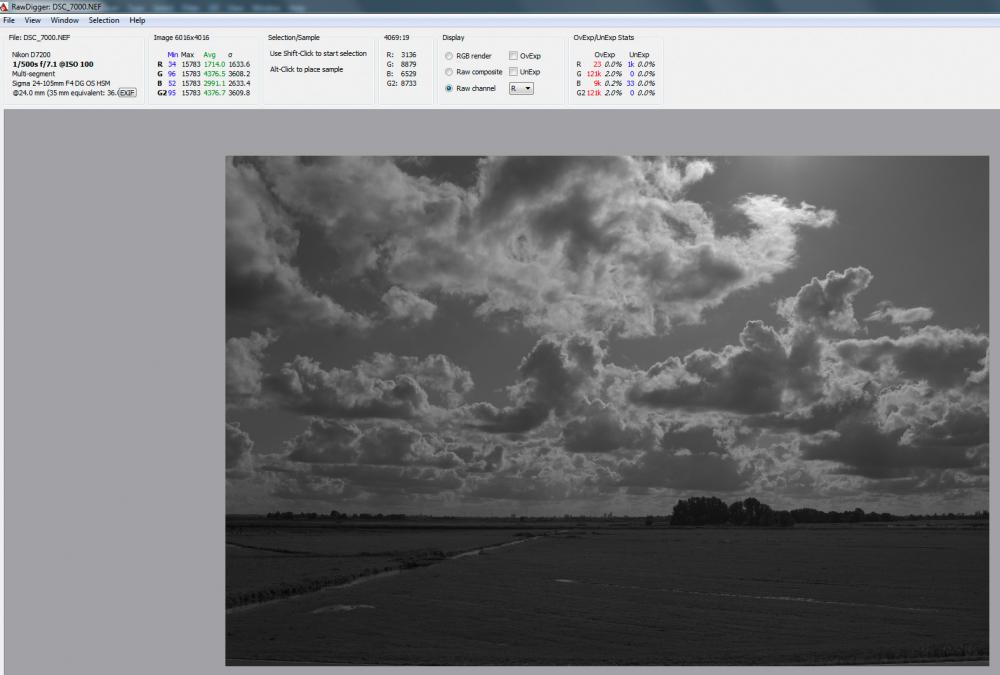Click 'Use Shift-Click to start selection' hint

(x=318, y=54)
